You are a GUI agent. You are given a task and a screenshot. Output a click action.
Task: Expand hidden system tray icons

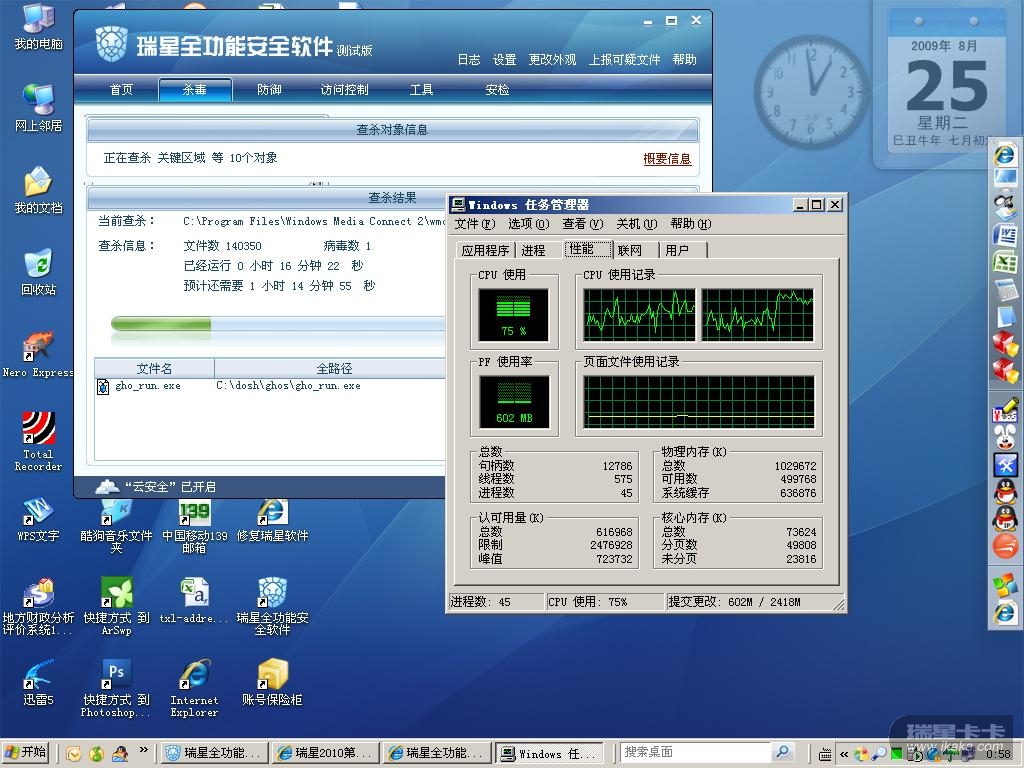(x=844, y=754)
